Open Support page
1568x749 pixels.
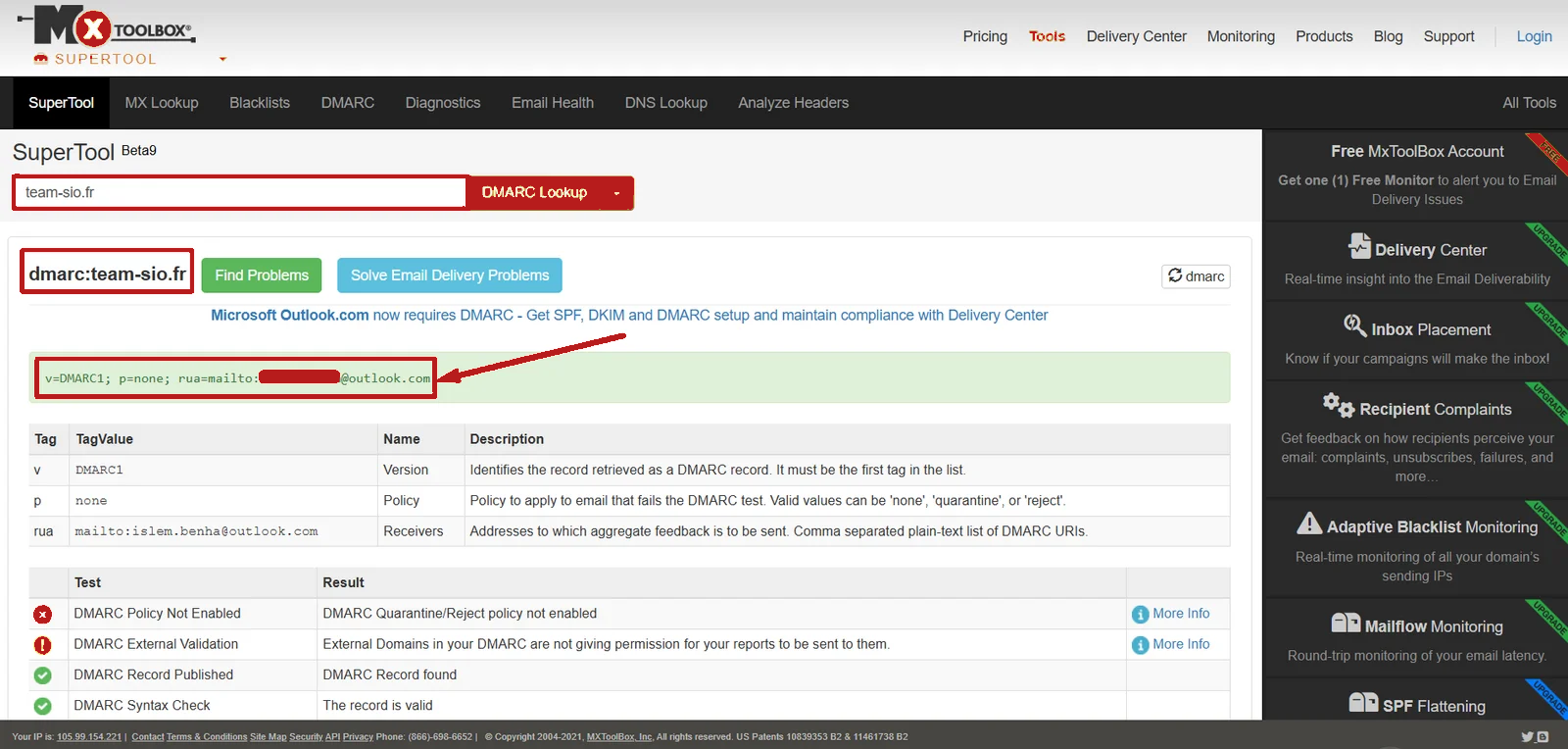point(1448,36)
